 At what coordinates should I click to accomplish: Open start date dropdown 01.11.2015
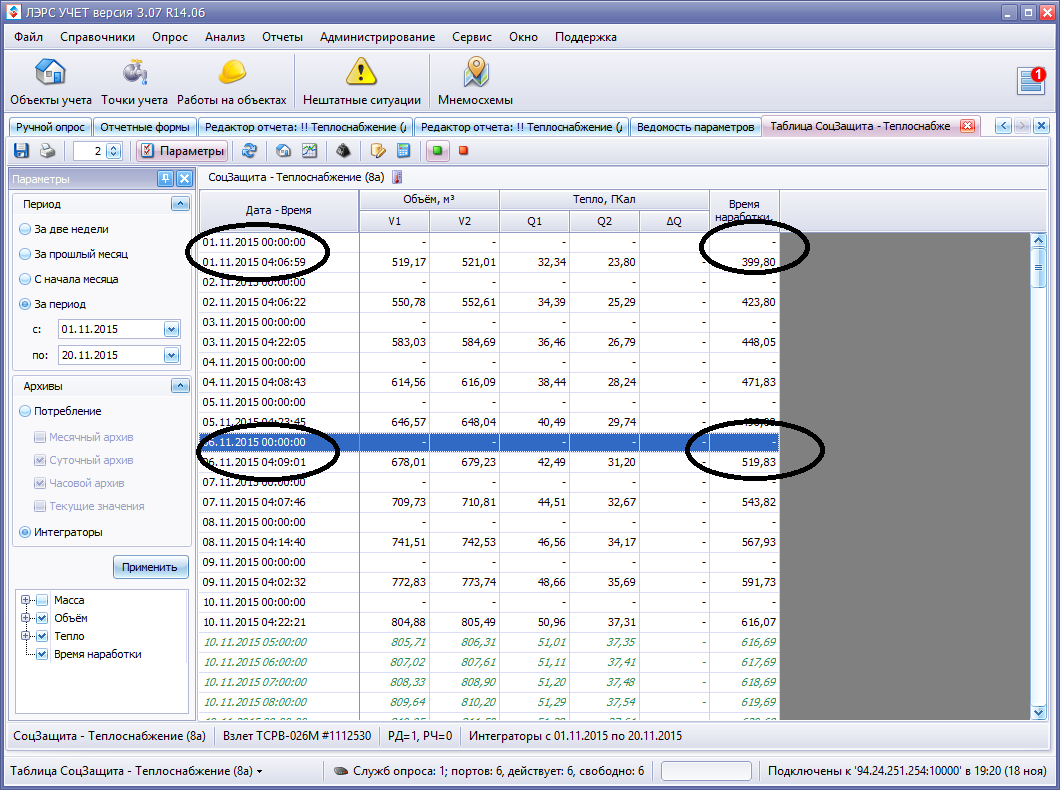(171, 329)
